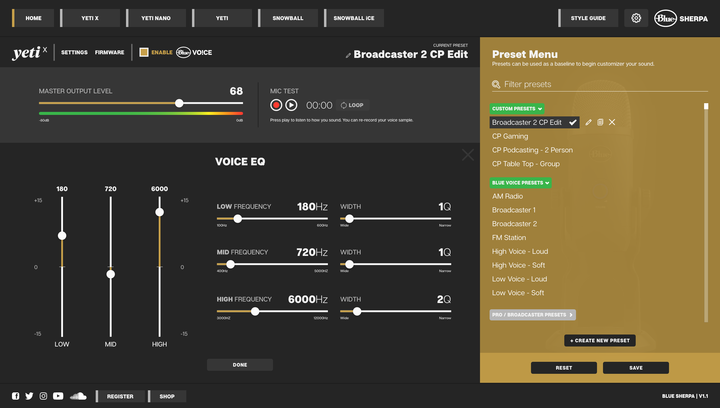Switch to Yeti tab
Screen dimensions: 720x408
tap(222, 18)
